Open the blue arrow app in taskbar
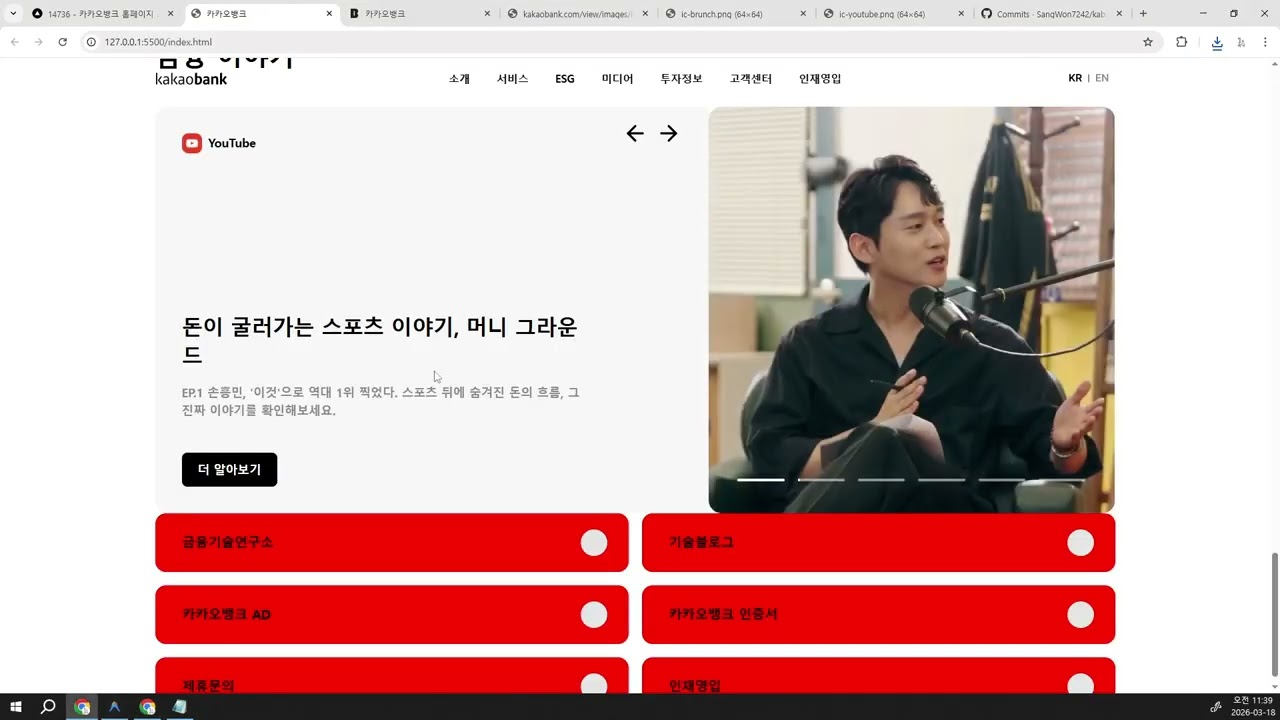This screenshot has width=1280, height=720. (x=115, y=707)
